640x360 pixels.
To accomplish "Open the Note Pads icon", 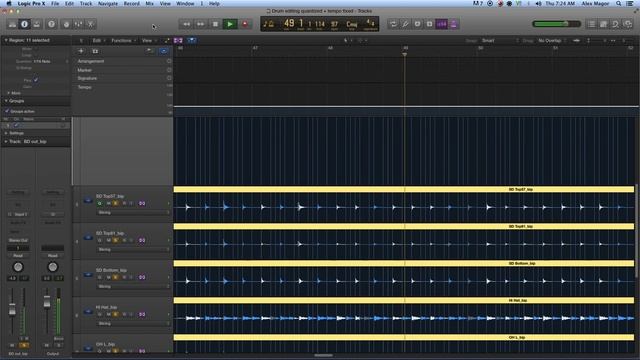I will point(603,24).
